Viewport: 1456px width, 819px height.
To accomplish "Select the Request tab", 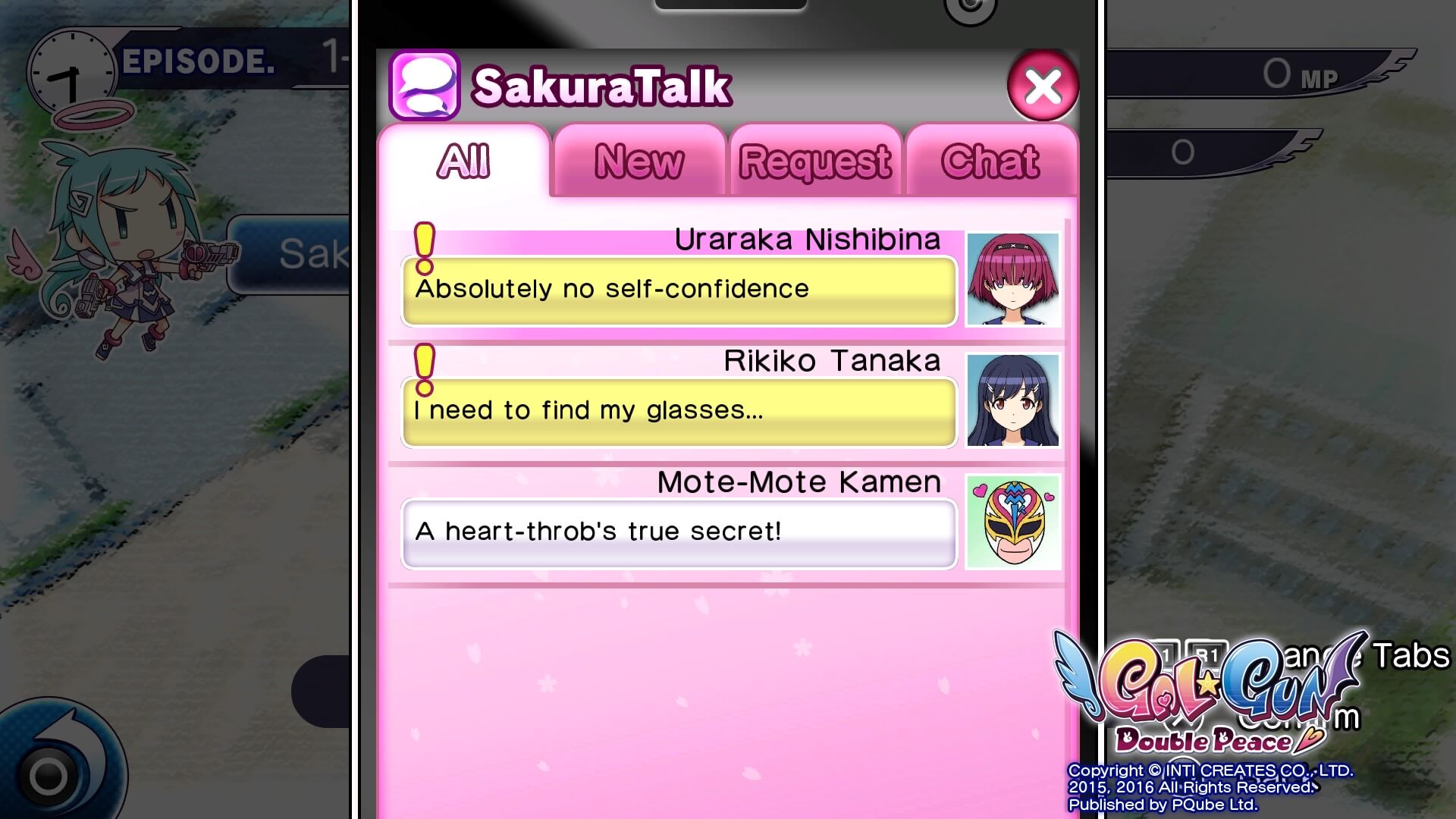I will tap(815, 161).
